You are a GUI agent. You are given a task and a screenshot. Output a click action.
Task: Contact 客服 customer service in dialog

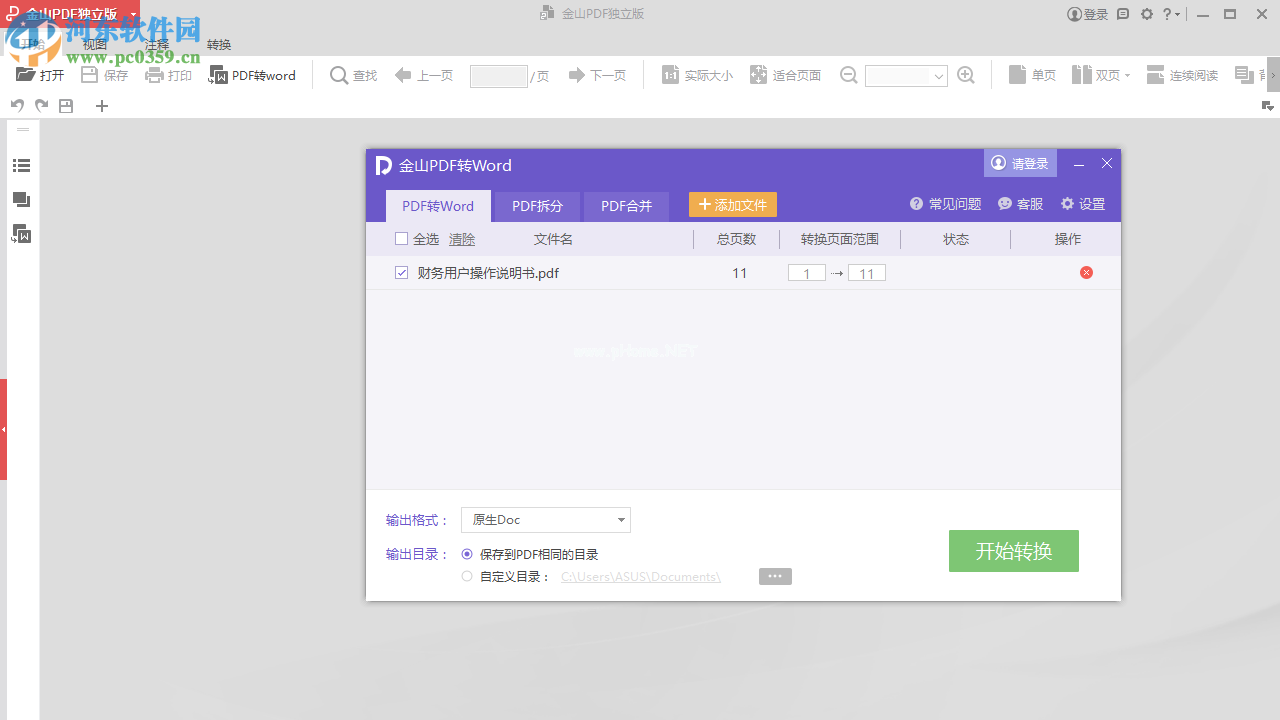(1020, 204)
